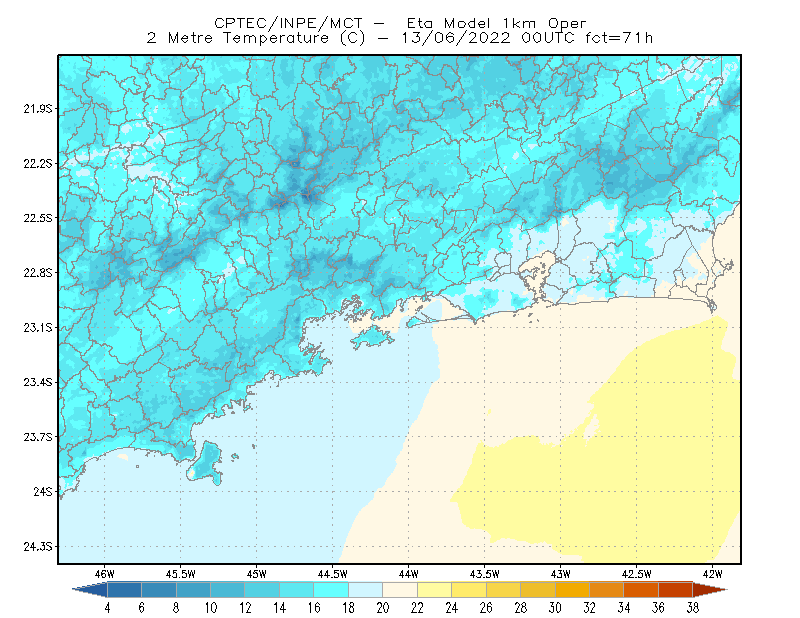The width and height of the screenshot is (800, 618).
Task: Click the color bar value '38'
Action: click(692, 608)
